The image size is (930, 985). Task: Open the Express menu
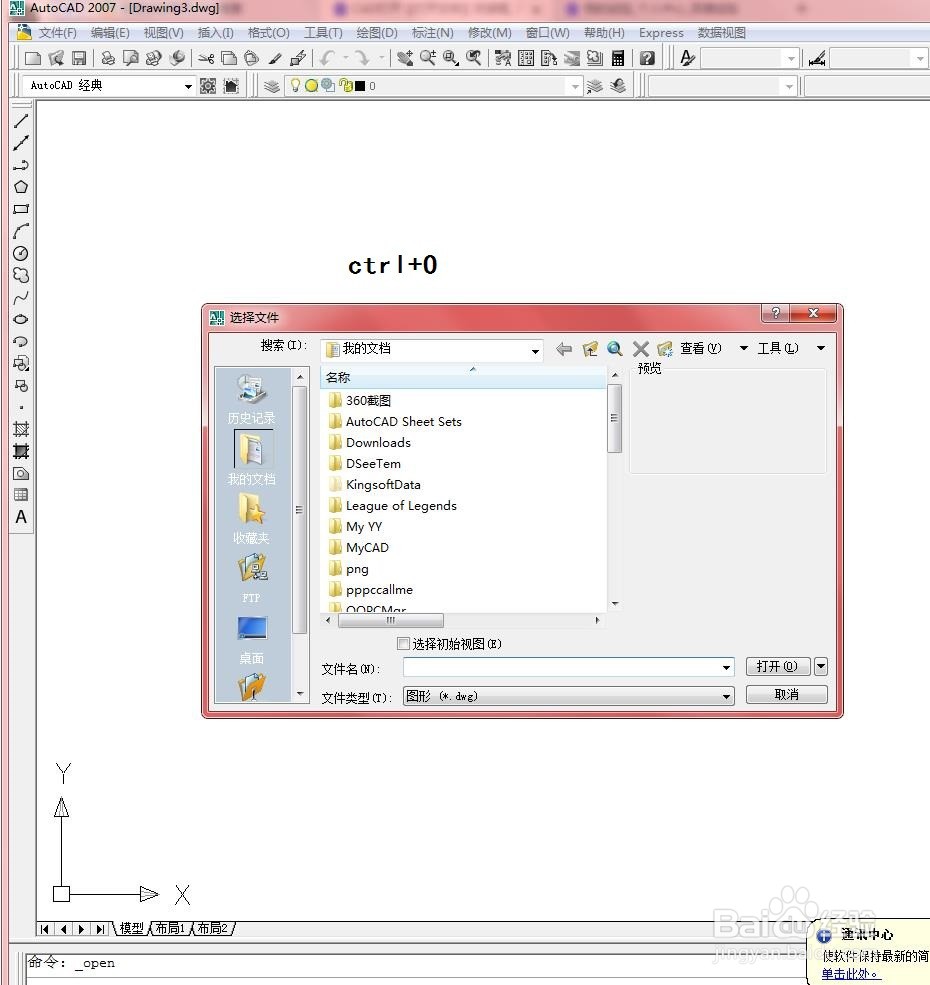tap(661, 33)
